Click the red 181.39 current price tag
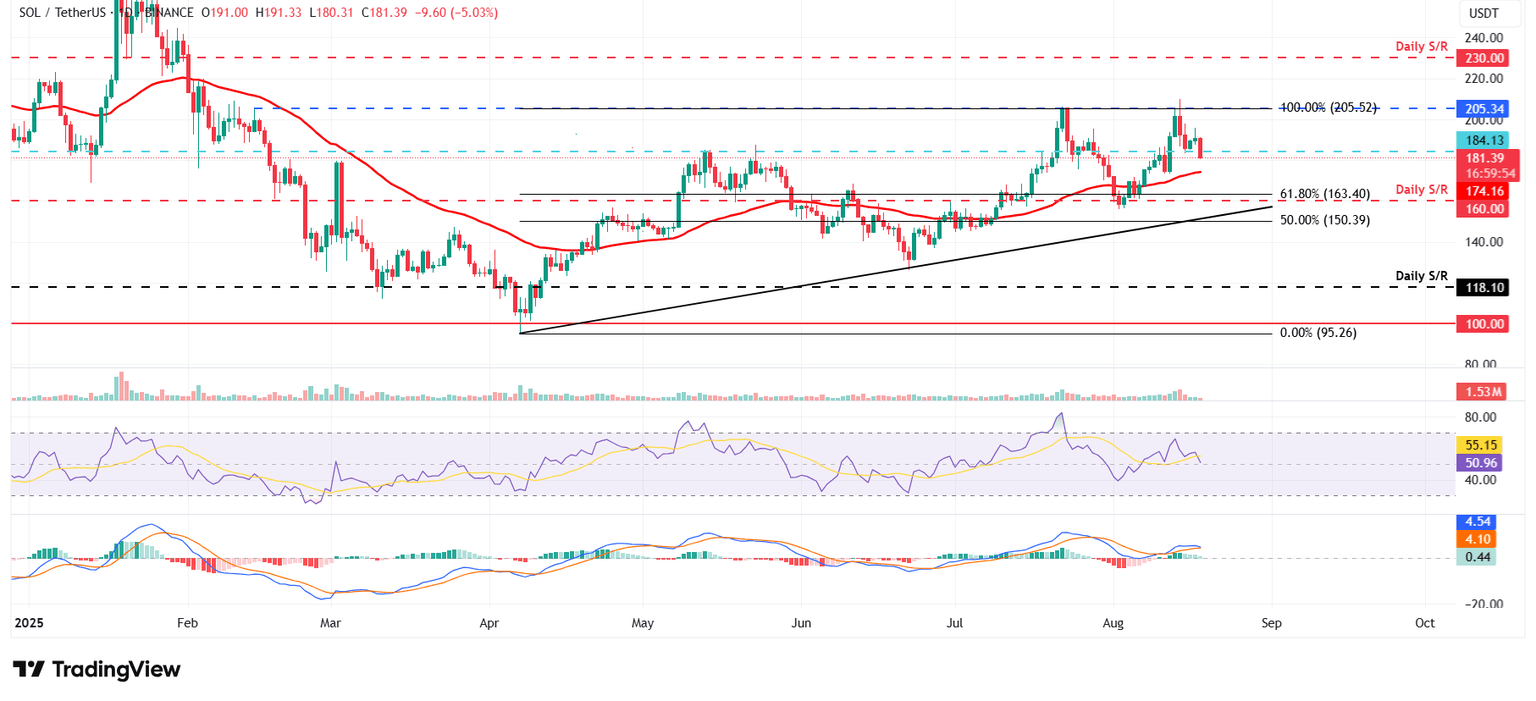 click(x=1483, y=159)
